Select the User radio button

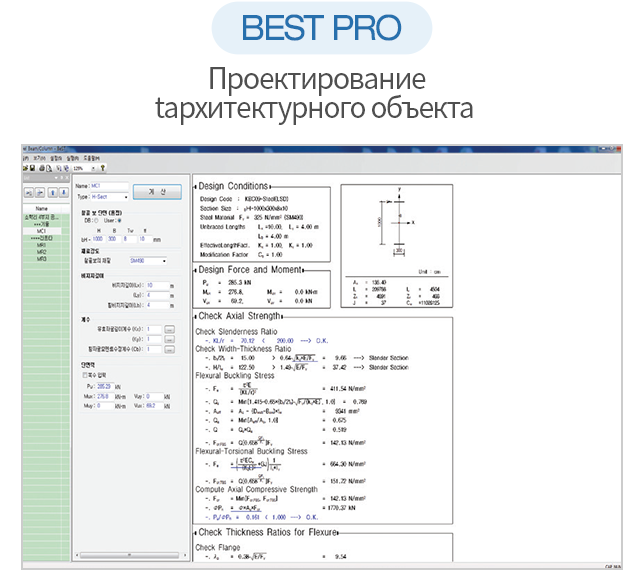click(120, 221)
